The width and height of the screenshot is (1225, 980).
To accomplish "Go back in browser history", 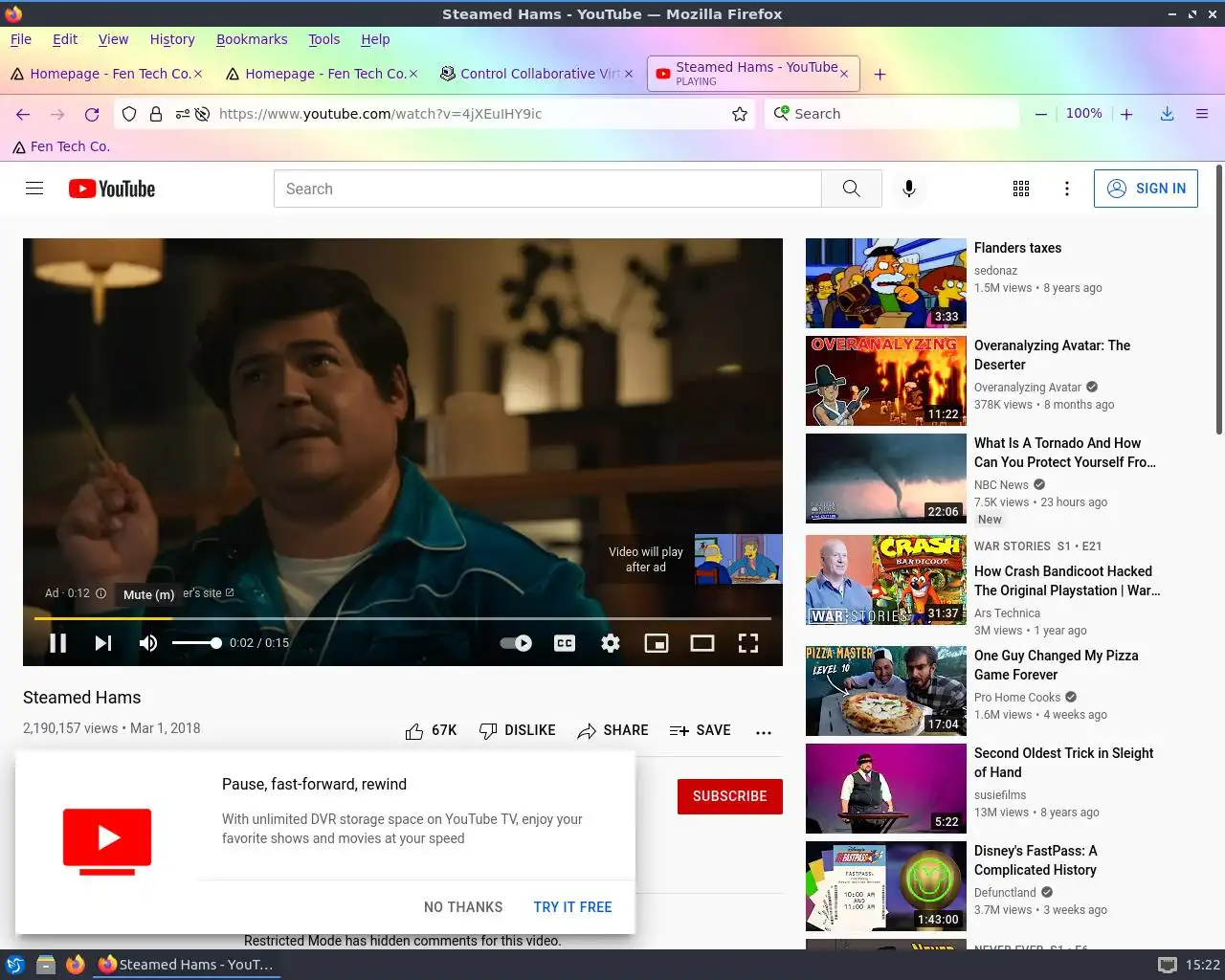I will [x=23, y=114].
